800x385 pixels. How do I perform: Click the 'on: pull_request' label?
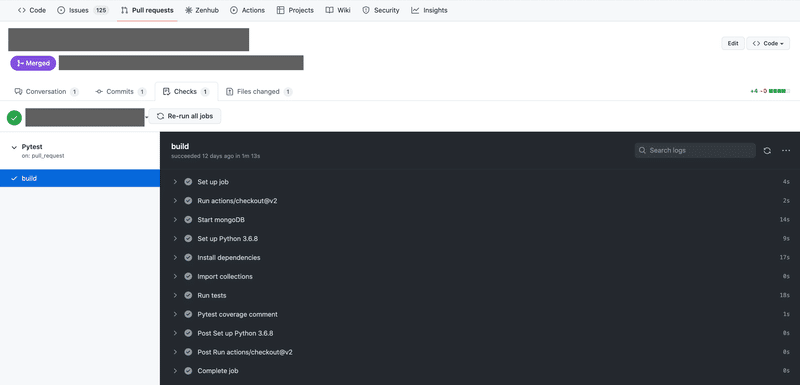43,156
